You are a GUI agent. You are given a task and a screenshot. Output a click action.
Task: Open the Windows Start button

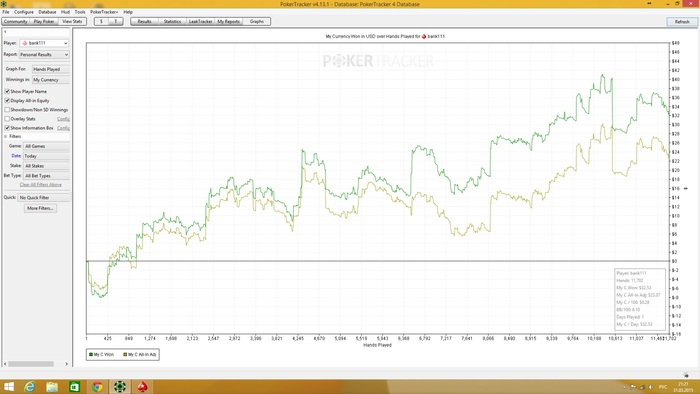[x=9, y=387]
